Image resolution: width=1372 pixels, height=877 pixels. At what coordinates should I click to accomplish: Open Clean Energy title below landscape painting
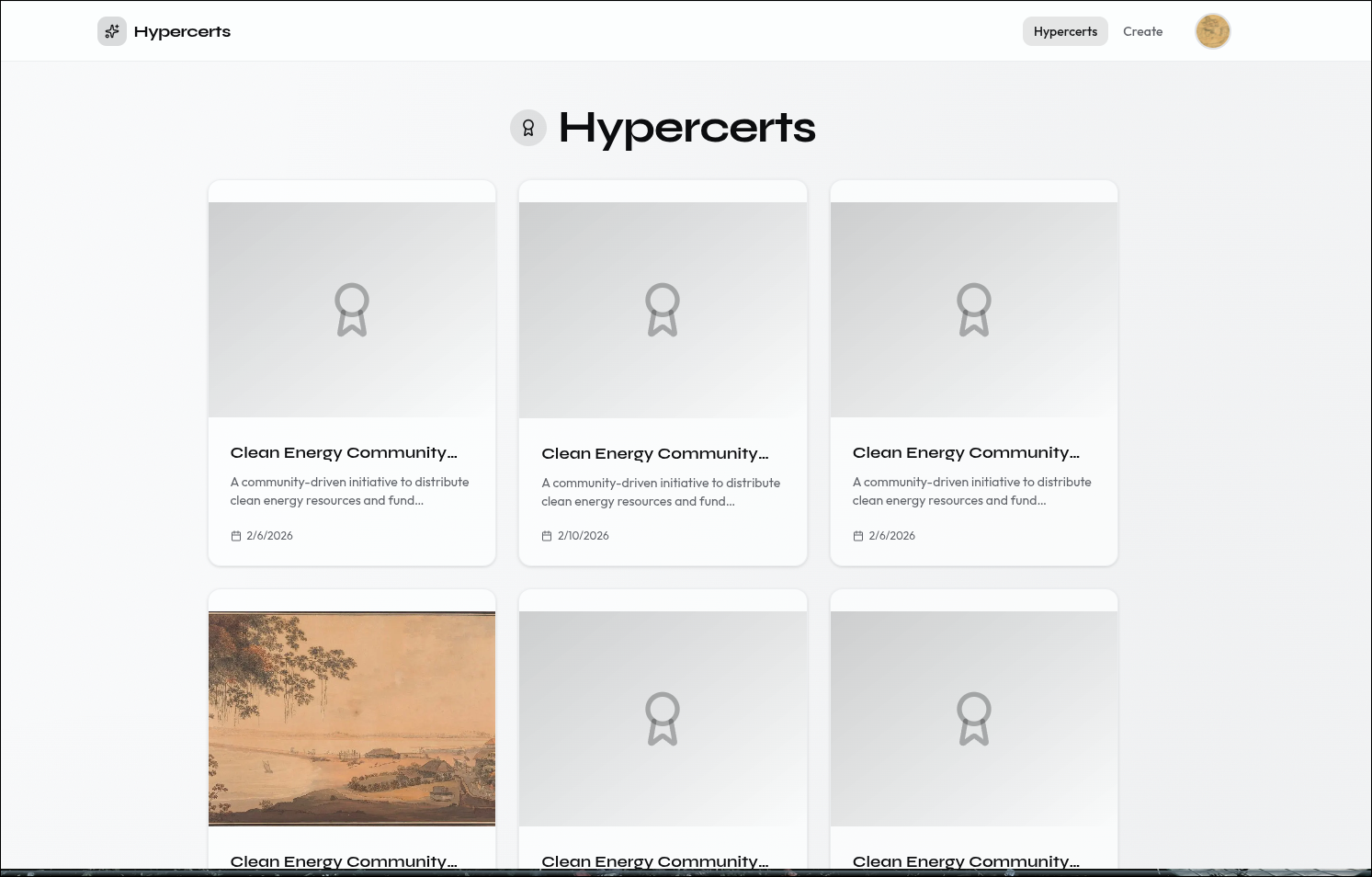(x=344, y=861)
